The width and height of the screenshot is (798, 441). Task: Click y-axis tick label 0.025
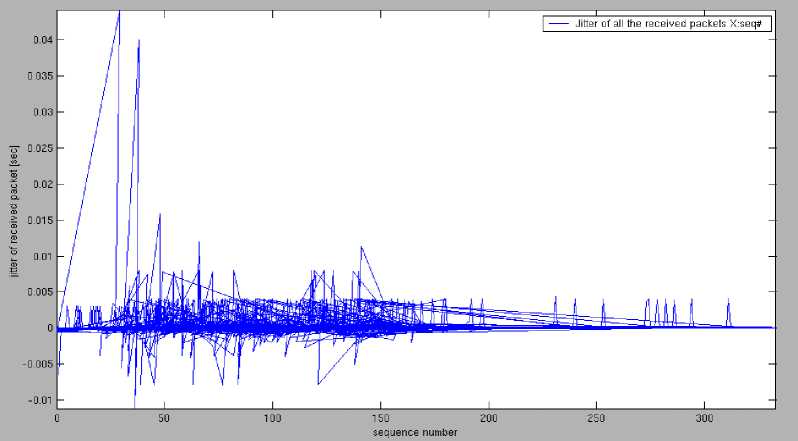click(x=40, y=148)
